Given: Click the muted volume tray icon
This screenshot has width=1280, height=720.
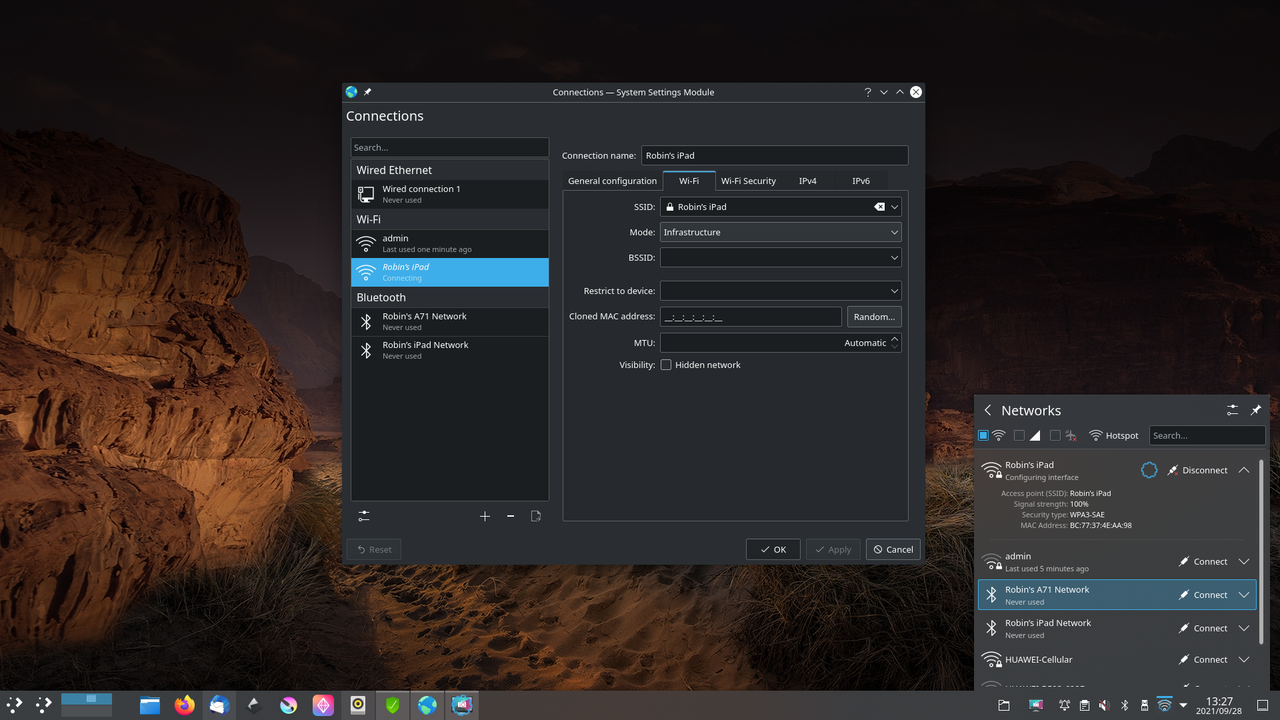Looking at the screenshot, I should tap(1104, 705).
